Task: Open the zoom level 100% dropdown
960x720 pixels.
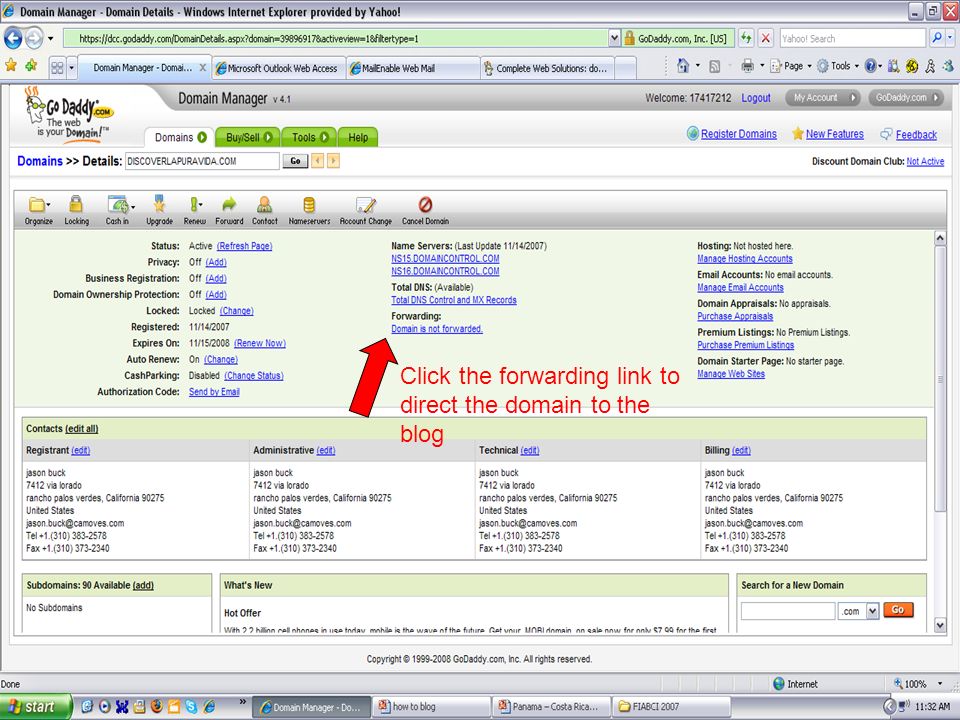Action: [940, 684]
